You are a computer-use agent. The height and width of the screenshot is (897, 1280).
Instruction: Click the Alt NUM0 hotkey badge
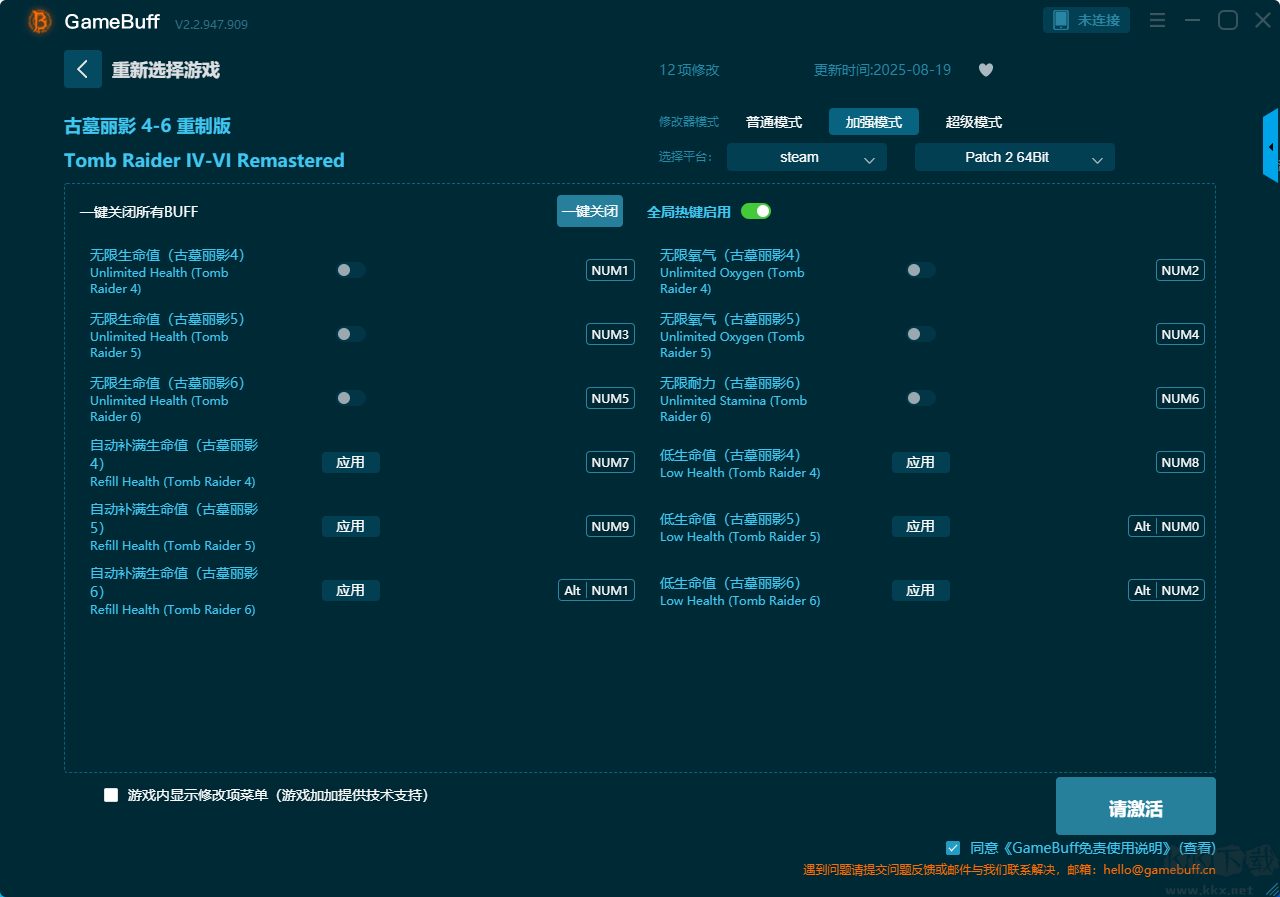click(1166, 526)
